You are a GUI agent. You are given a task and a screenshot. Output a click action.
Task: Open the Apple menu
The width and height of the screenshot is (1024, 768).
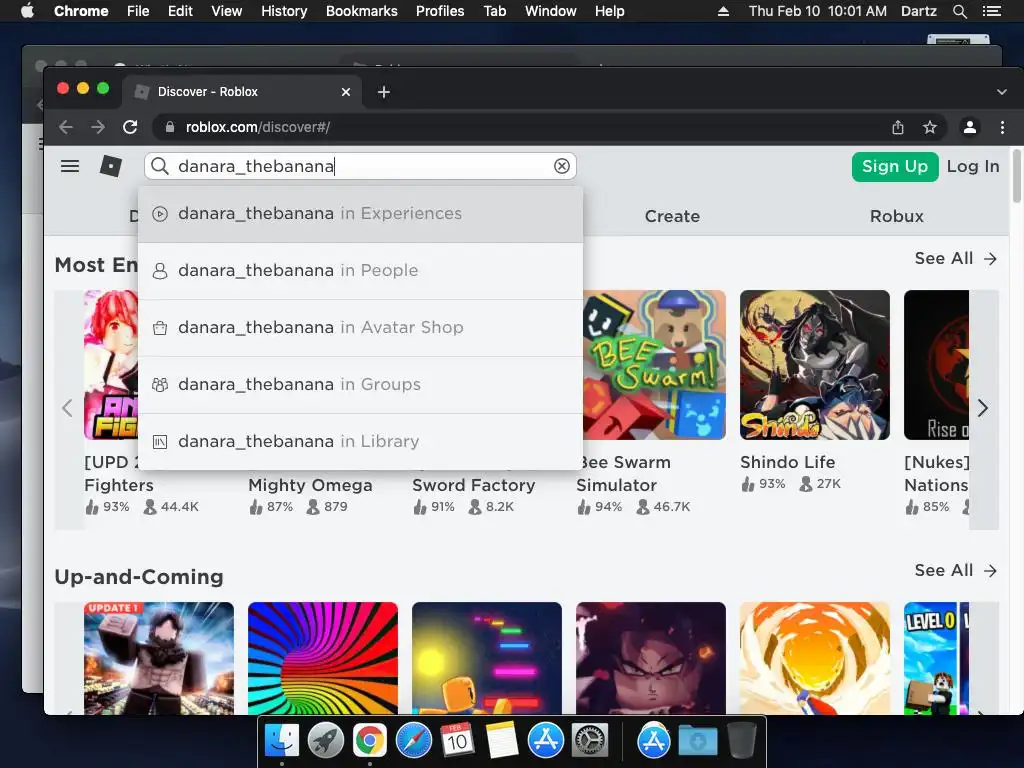[x=27, y=11]
